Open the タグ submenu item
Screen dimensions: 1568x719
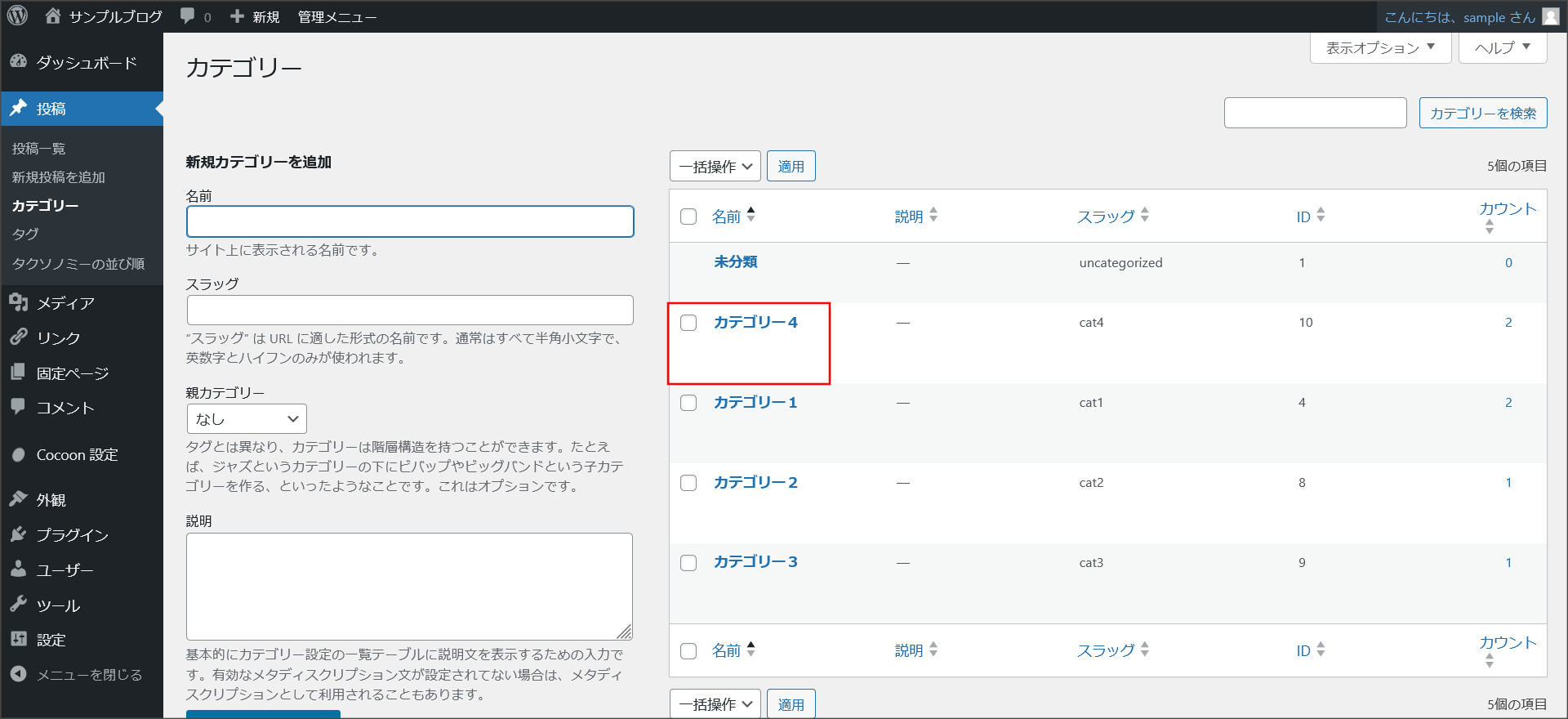pyautogui.click(x=25, y=234)
